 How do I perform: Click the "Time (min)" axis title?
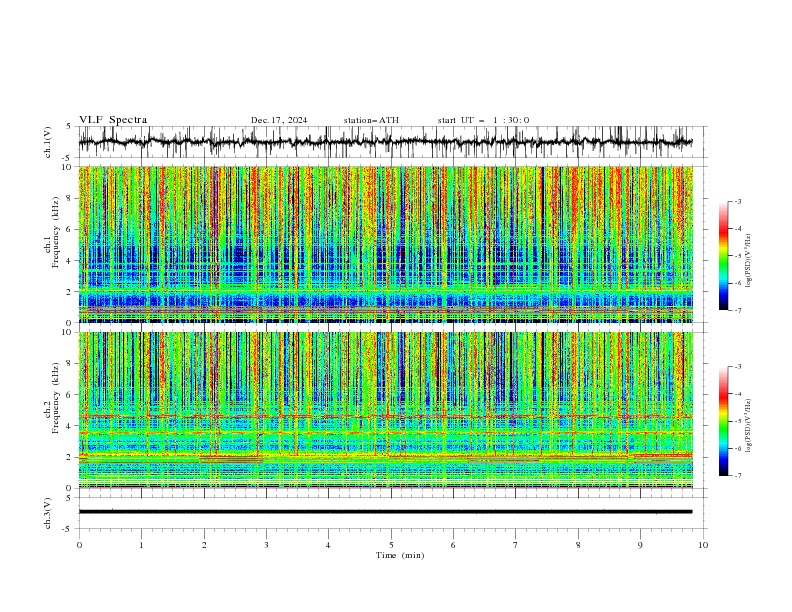pyautogui.click(x=400, y=555)
